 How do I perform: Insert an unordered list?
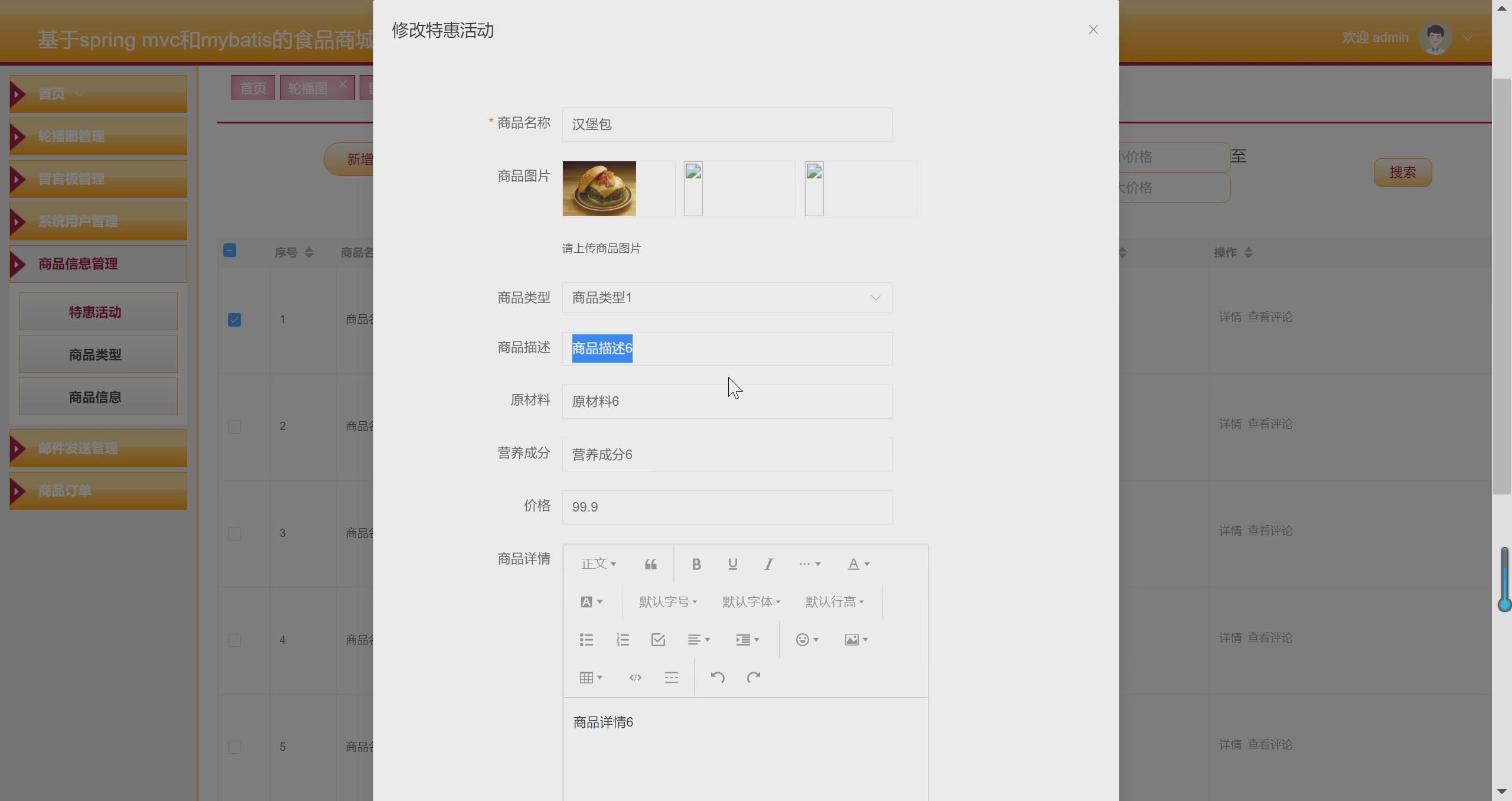(586, 639)
